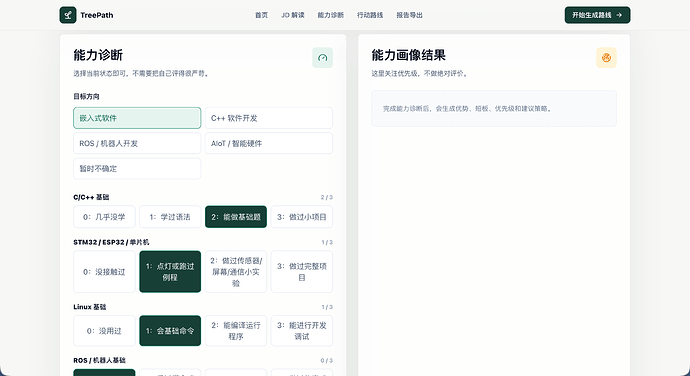This screenshot has width=690, height=376.
Task: Choose Linux level 3：能进行开发调试
Action: (302, 331)
